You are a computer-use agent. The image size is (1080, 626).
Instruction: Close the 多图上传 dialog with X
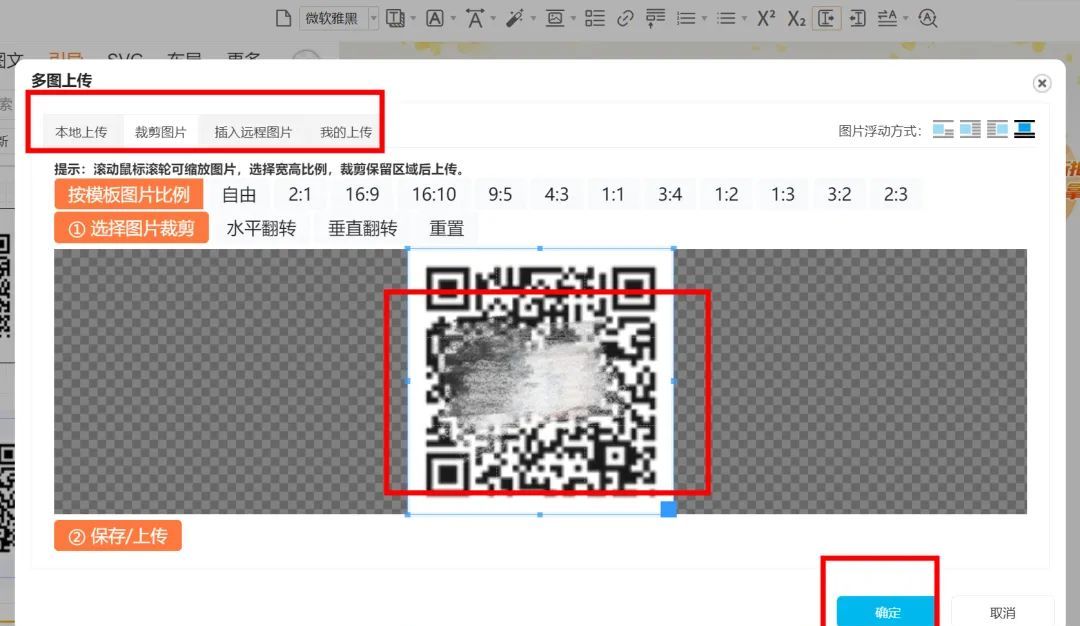[x=1041, y=83]
